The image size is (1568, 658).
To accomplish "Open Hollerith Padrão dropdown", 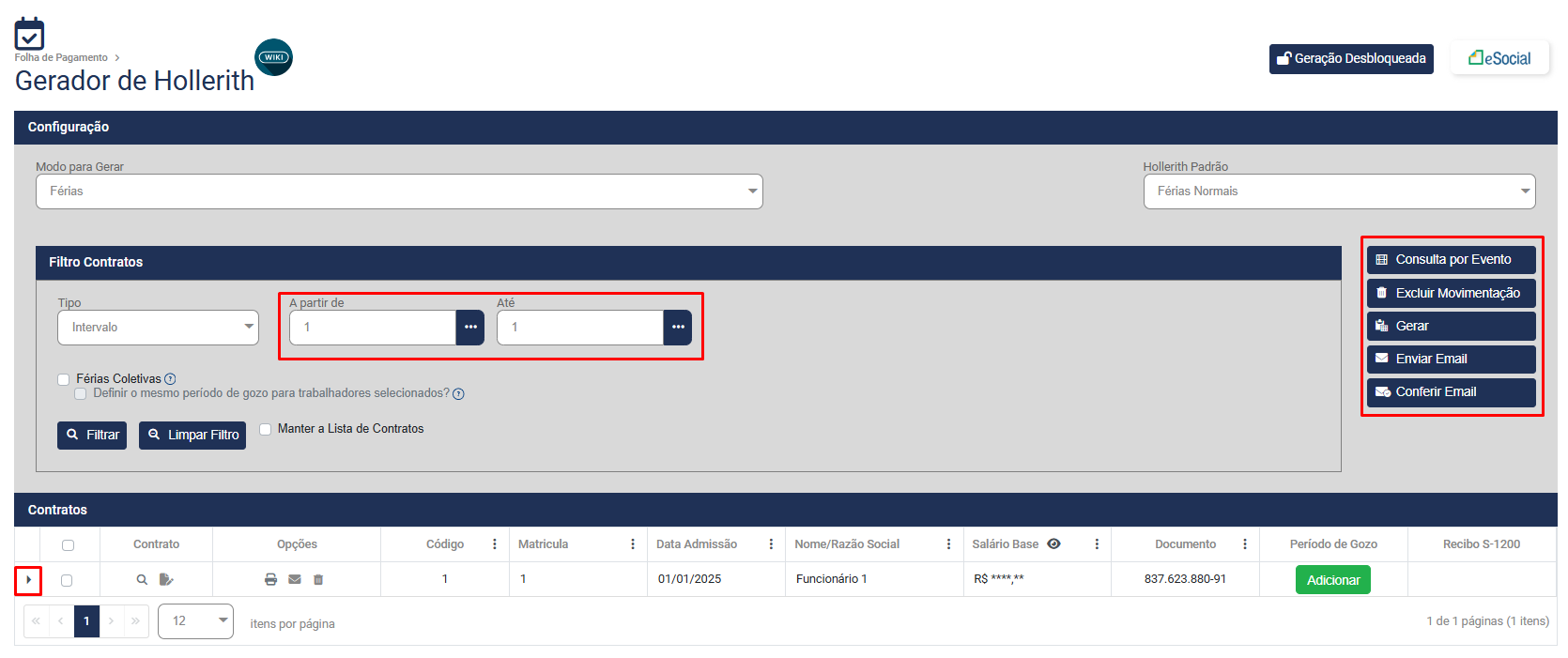I will 1339,191.
